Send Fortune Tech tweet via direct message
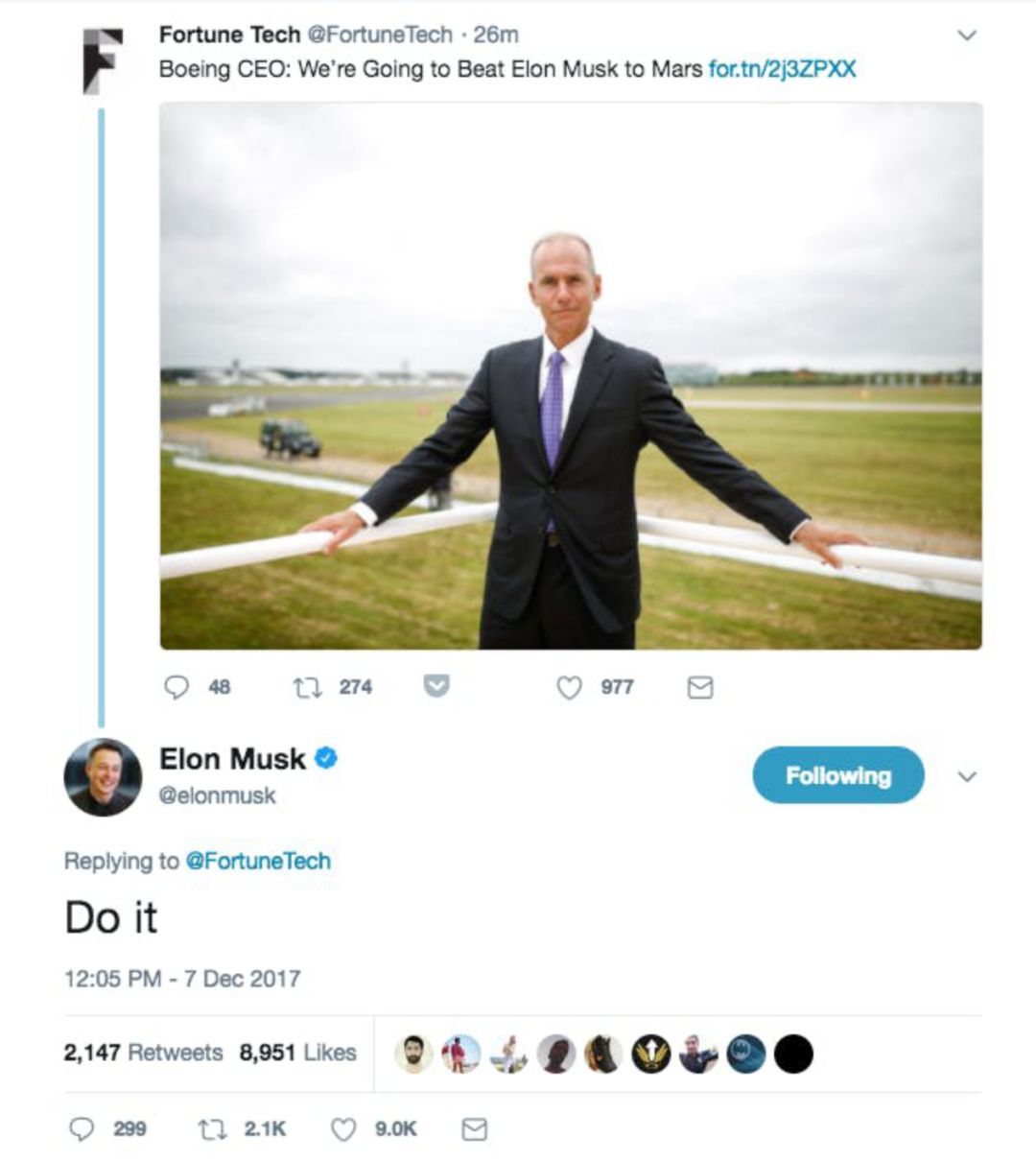1036x1162 pixels. coord(701,687)
